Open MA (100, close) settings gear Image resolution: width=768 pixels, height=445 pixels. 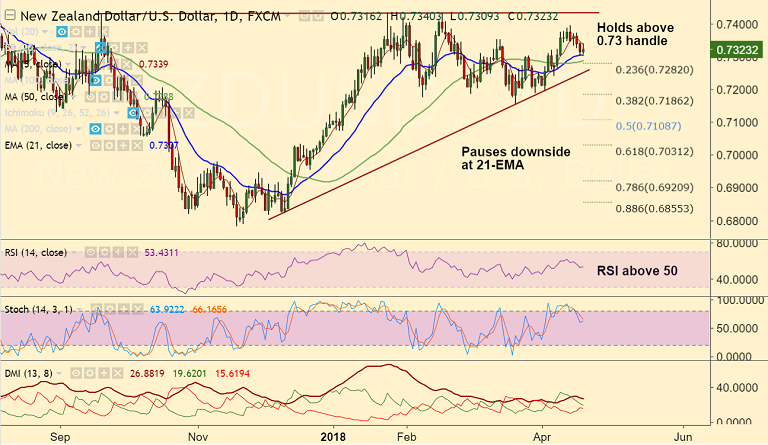point(109,80)
